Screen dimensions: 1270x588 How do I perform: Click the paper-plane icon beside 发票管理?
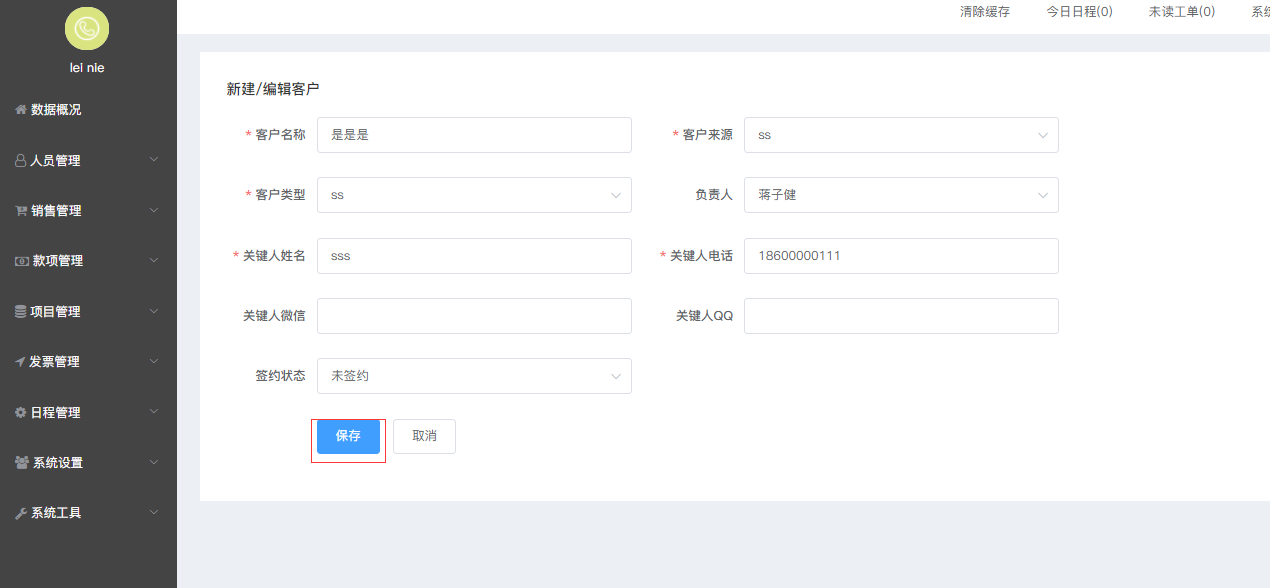pos(20,362)
